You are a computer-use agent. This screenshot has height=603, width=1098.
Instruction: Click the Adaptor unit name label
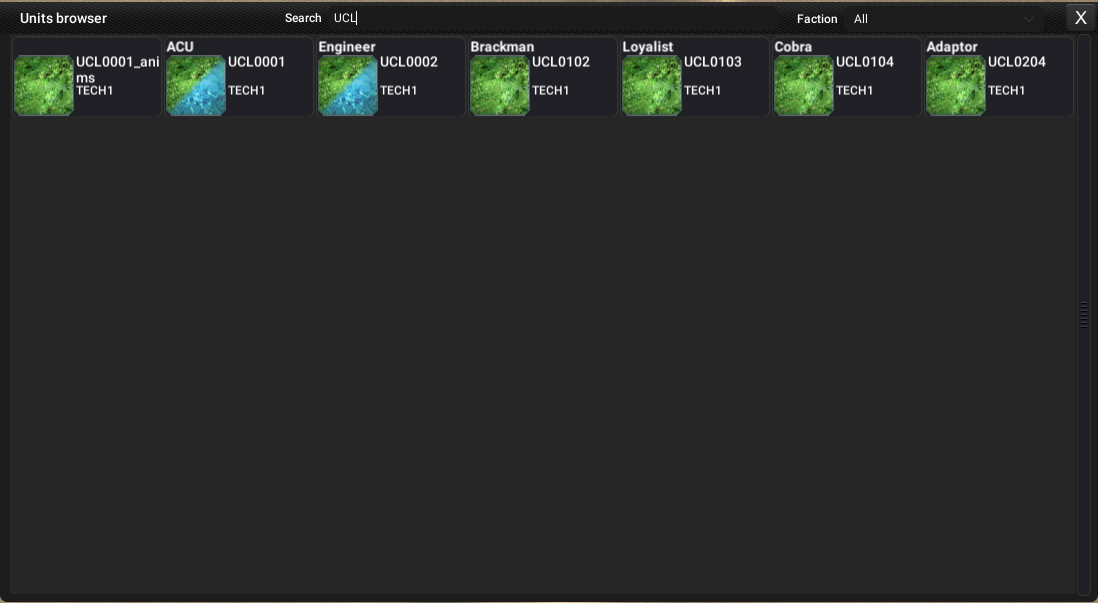click(x=952, y=47)
